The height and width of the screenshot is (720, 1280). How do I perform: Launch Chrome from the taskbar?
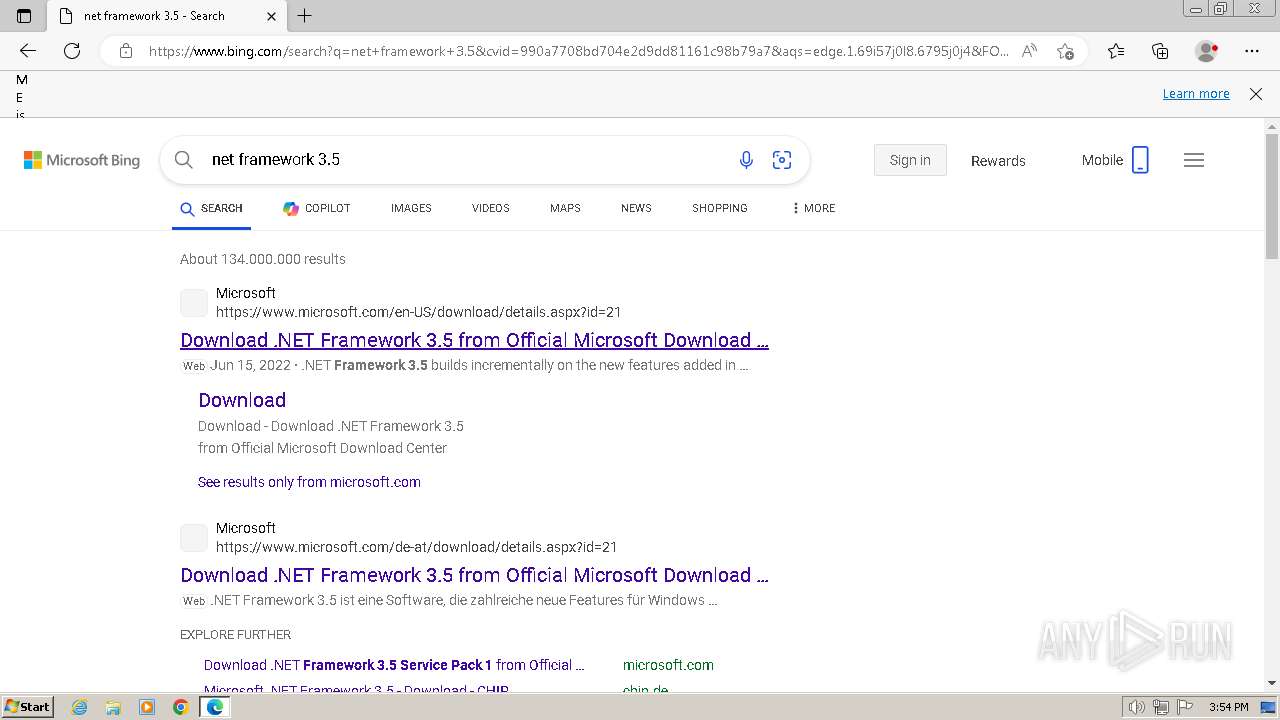click(x=180, y=707)
